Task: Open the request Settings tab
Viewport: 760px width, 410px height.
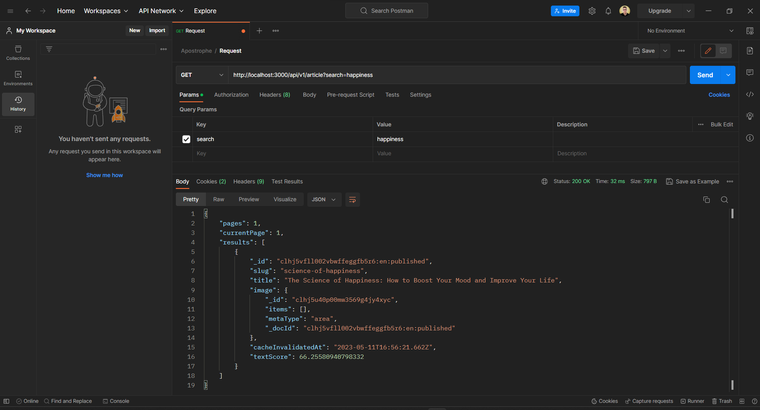Action: click(x=420, y=95)
